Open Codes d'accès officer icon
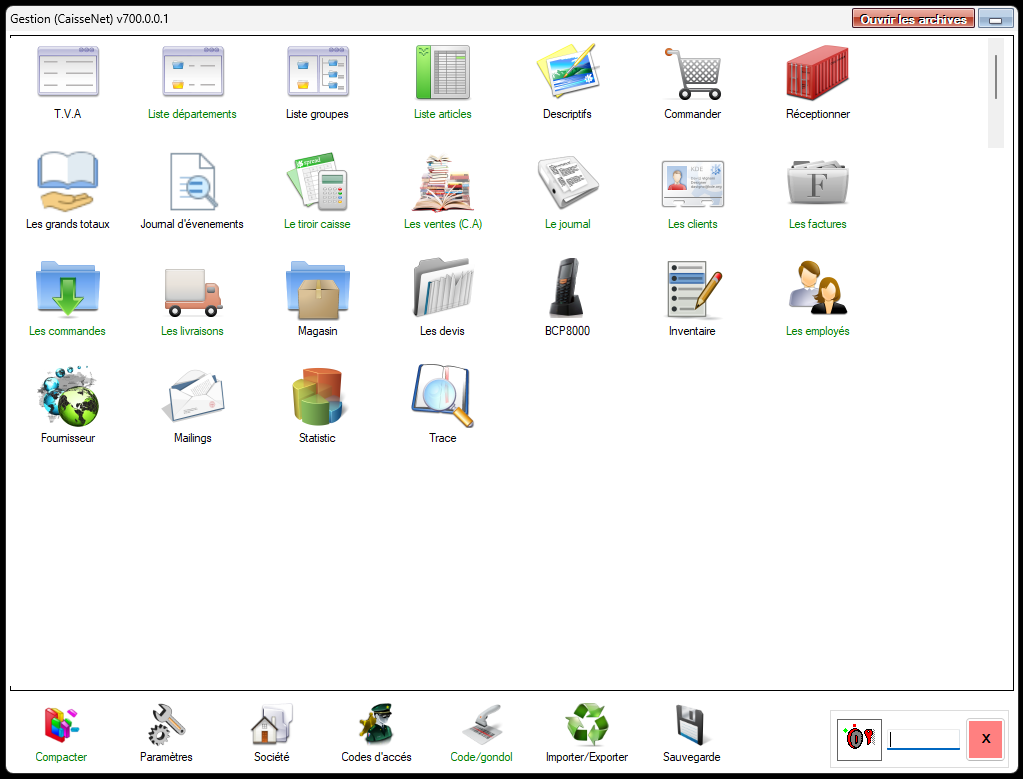 [376, 724]
